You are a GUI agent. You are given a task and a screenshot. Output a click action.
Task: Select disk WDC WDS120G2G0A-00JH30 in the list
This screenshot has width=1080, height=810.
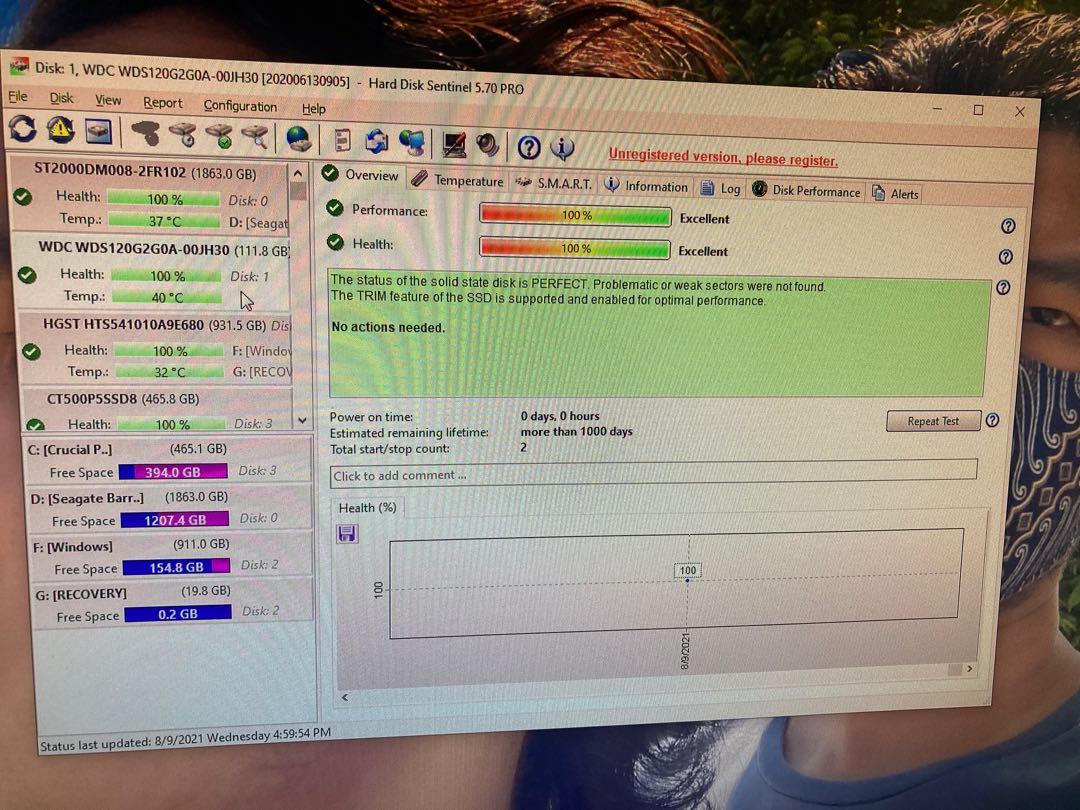point(153,273)
